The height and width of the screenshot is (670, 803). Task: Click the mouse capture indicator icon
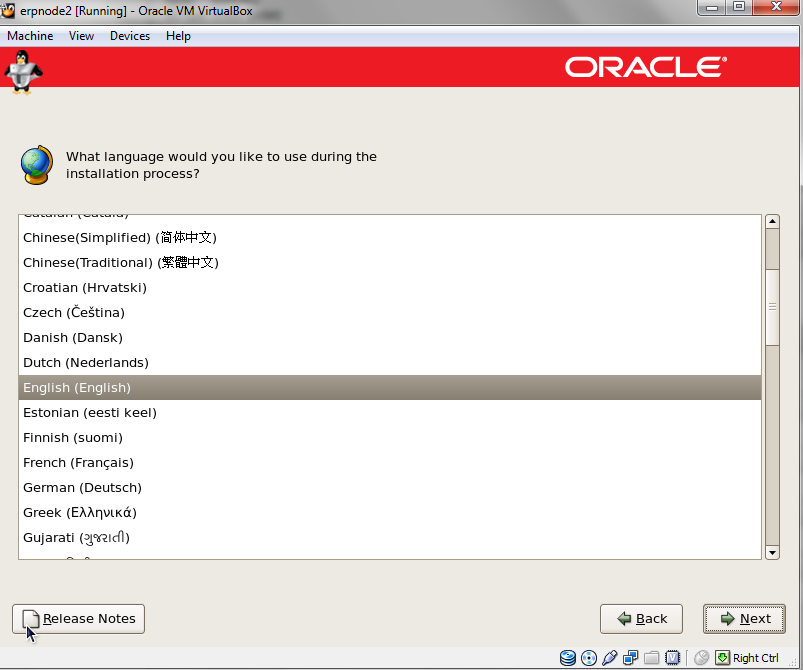(x=701, y=658)
